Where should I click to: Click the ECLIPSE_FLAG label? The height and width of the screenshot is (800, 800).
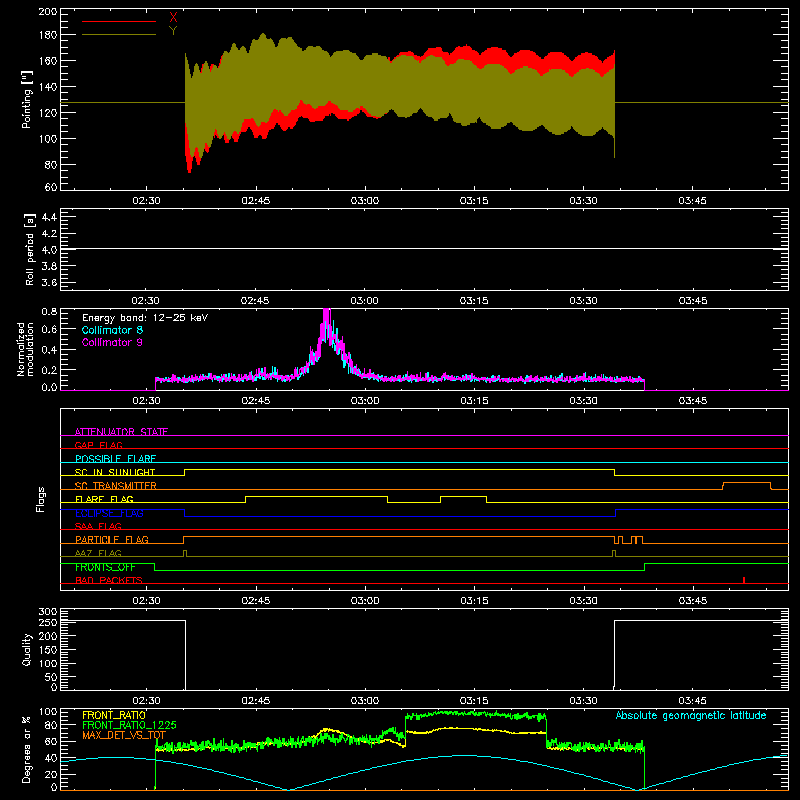pyautogui.click(x=109, y=513)
